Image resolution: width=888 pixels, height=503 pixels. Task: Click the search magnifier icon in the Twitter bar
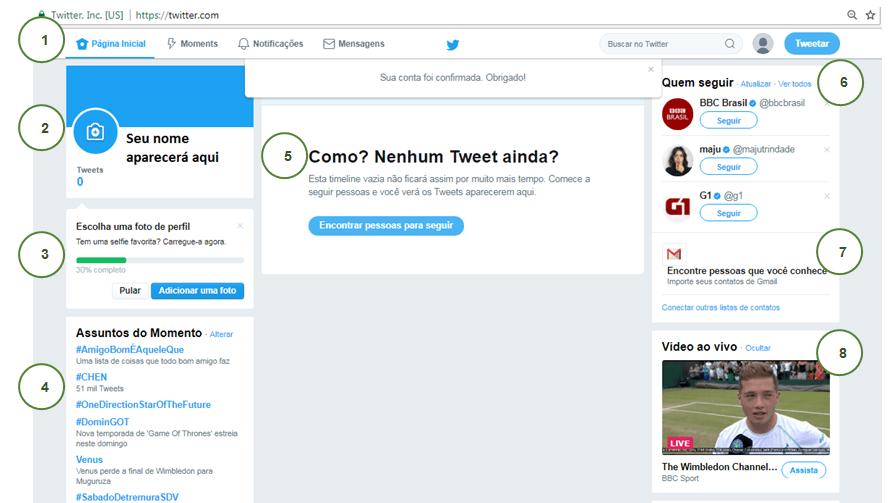730,44
